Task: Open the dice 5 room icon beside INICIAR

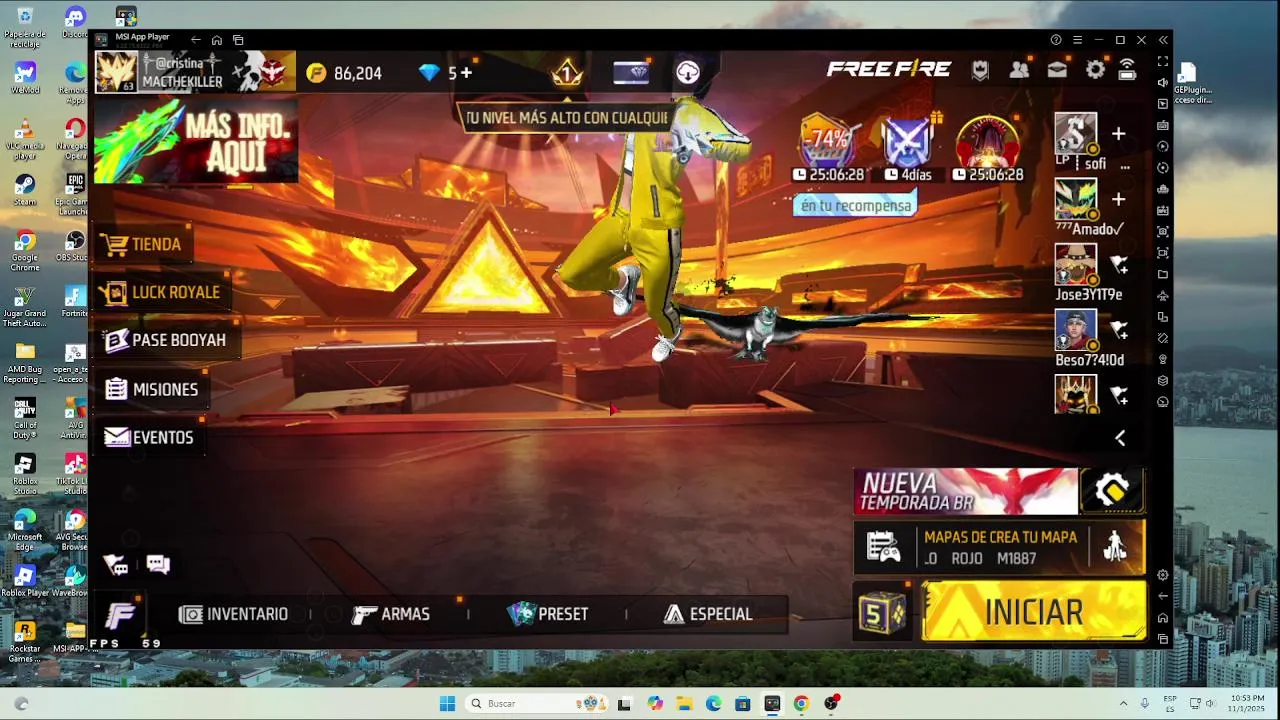Action: point(883,613)
